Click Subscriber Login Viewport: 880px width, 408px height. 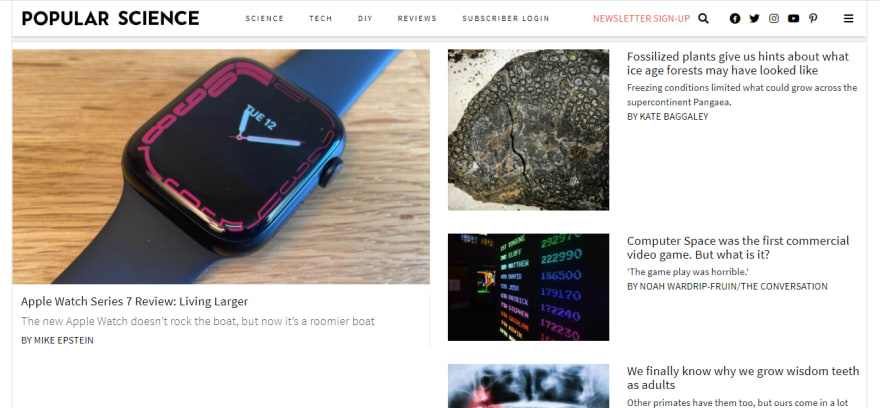(x=506, y=19)
